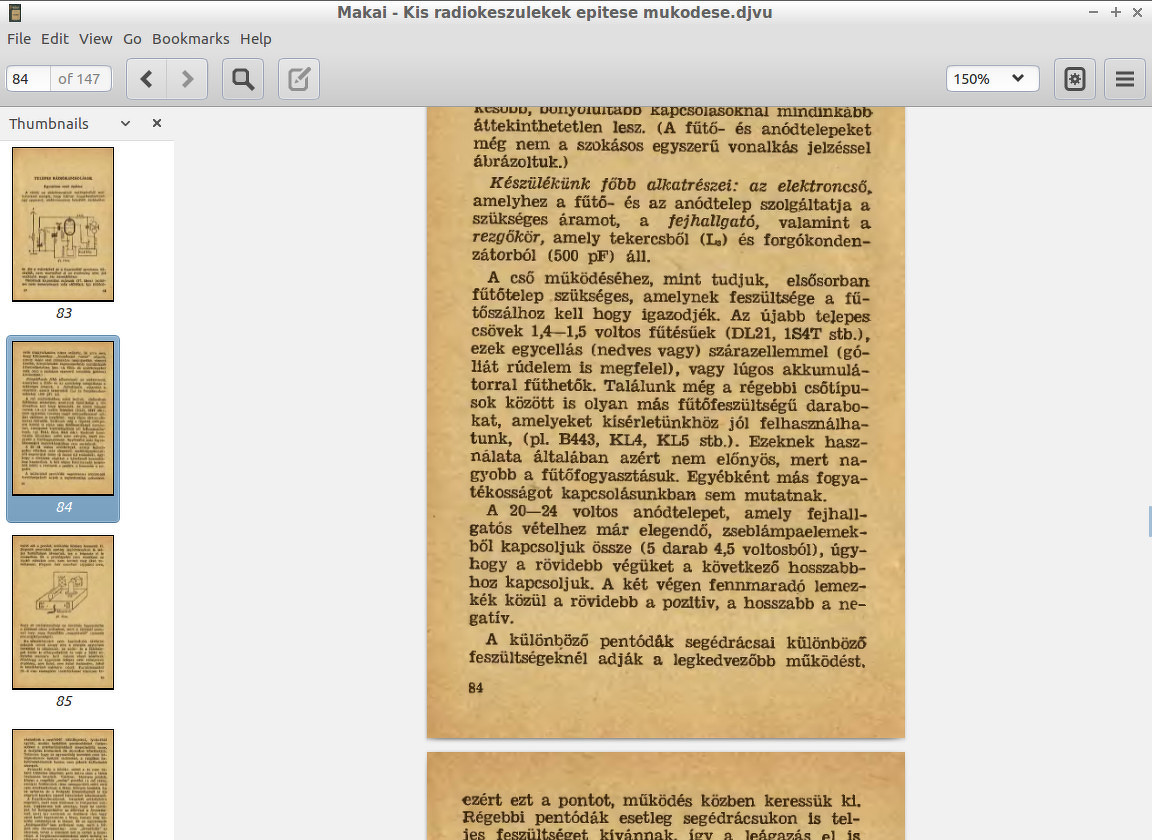Close the Thumbnails sidebar
This screenshot has width=1152, height=840.
156,123
